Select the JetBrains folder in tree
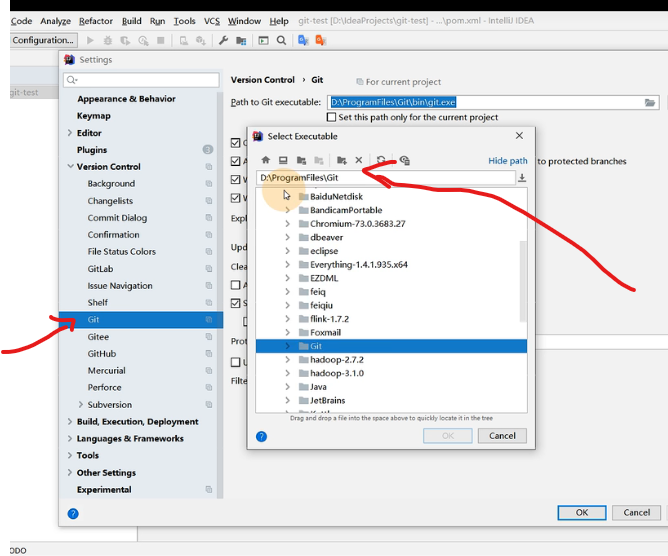This screenshot has width=668, height=556. click(x=328, y=400)
